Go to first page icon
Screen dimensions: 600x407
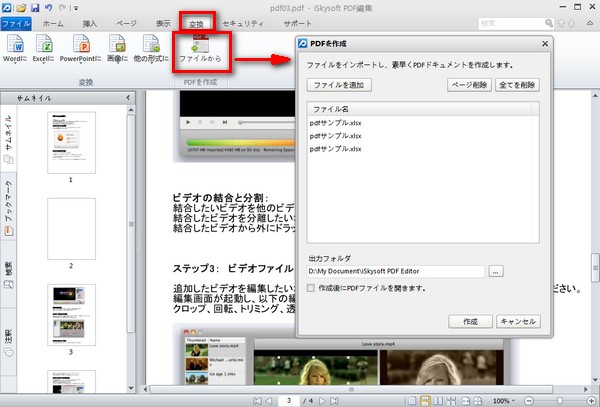(x=257, y=400)
